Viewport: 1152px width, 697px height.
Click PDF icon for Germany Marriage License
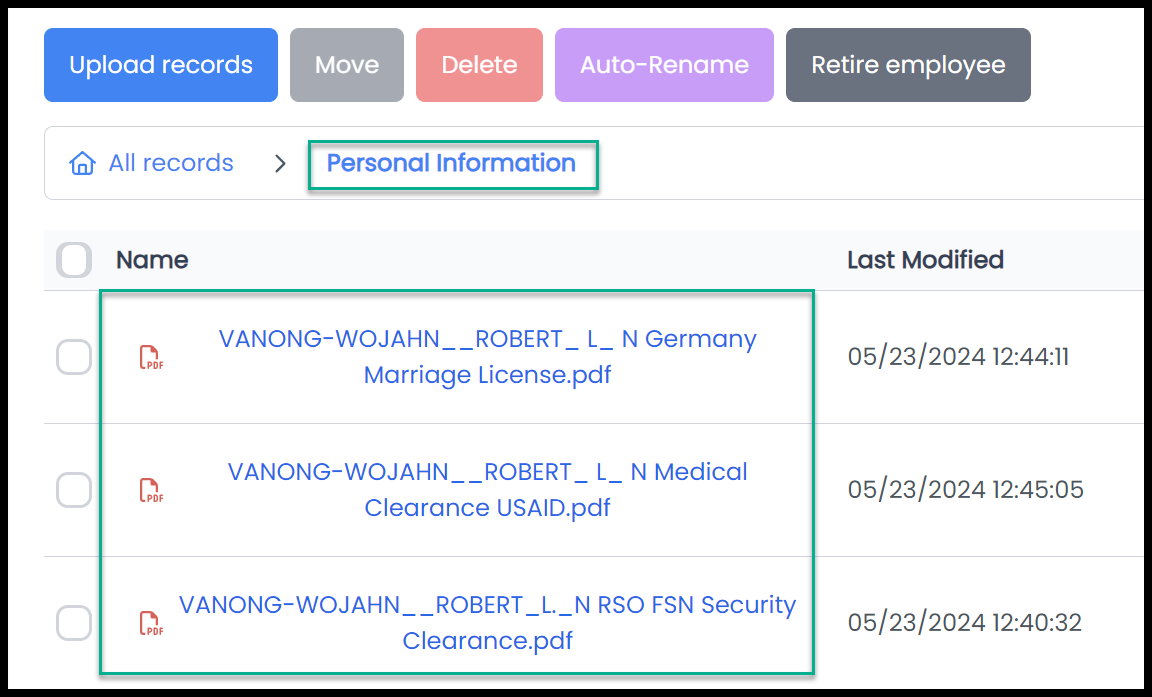pos(151,357)
